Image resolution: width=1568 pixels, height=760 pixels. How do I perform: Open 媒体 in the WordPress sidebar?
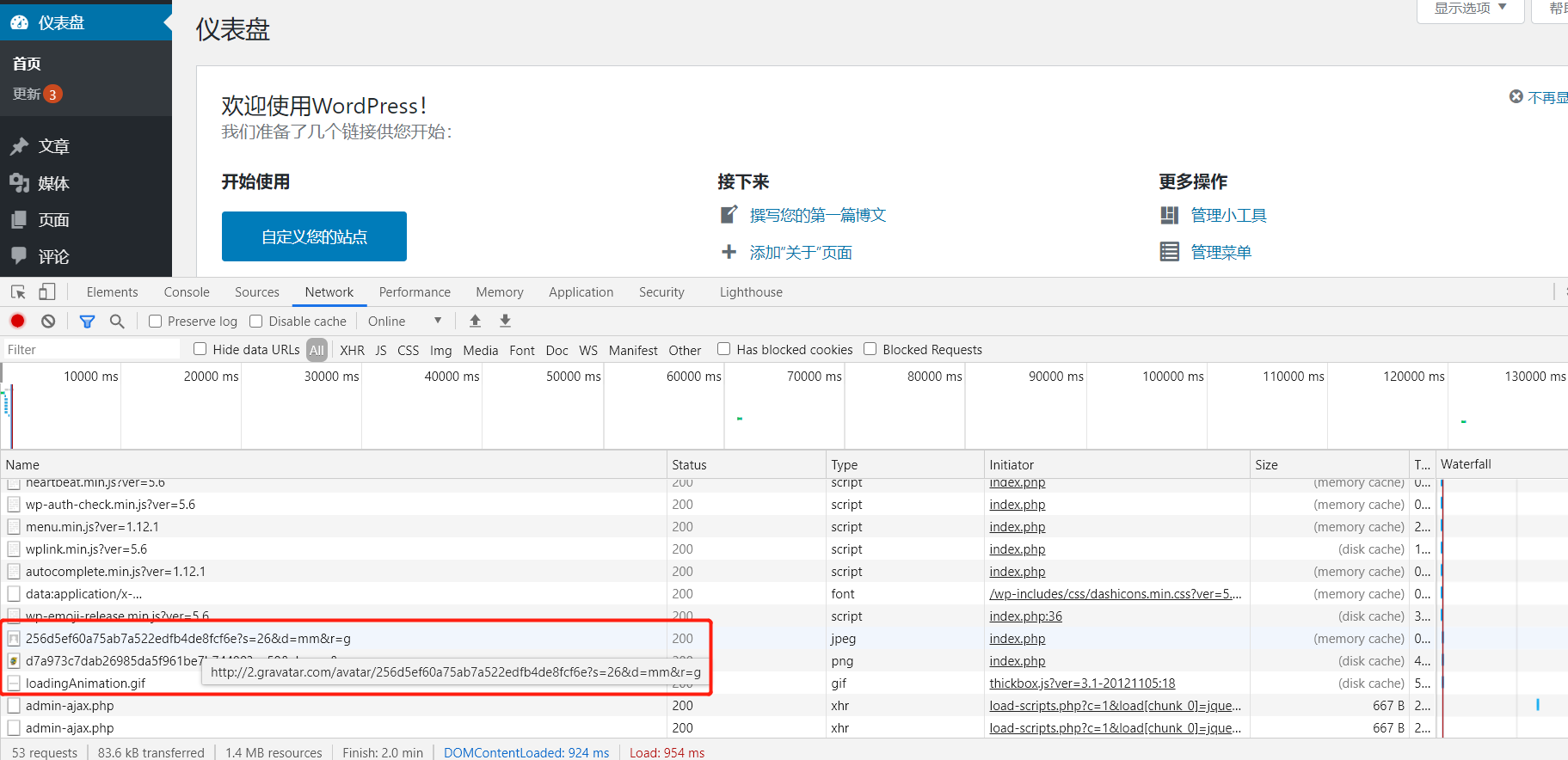[53, 183]
